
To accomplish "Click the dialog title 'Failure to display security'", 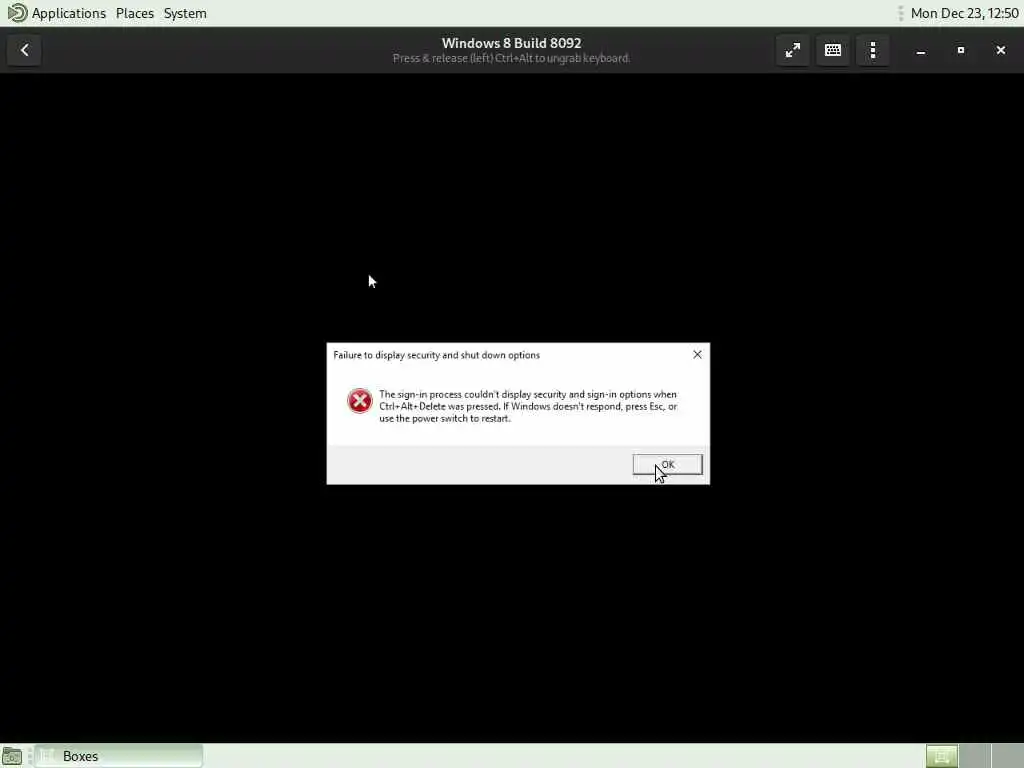I will coord(436,355).
